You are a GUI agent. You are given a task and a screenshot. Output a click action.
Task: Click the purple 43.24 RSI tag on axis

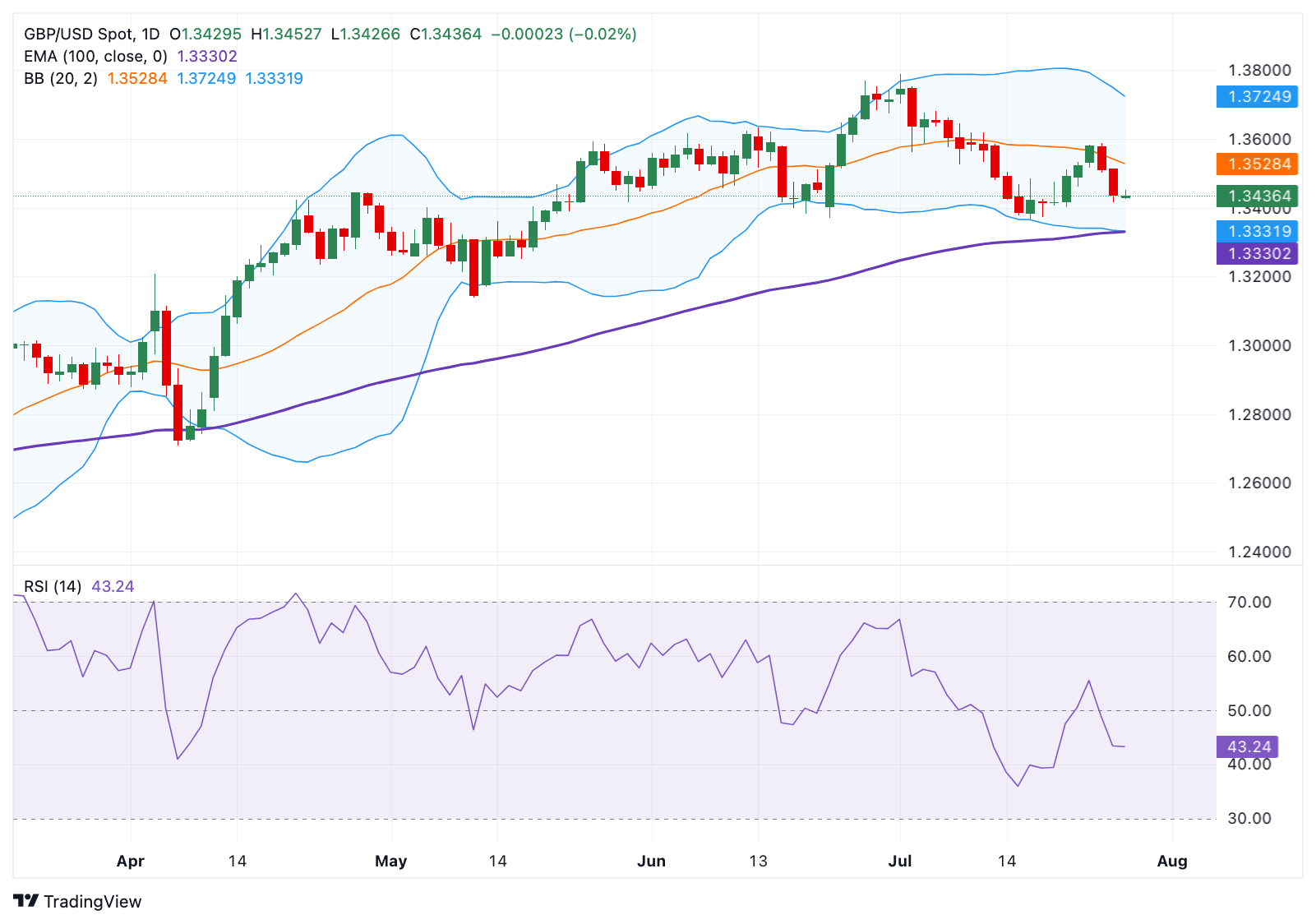1248,746
